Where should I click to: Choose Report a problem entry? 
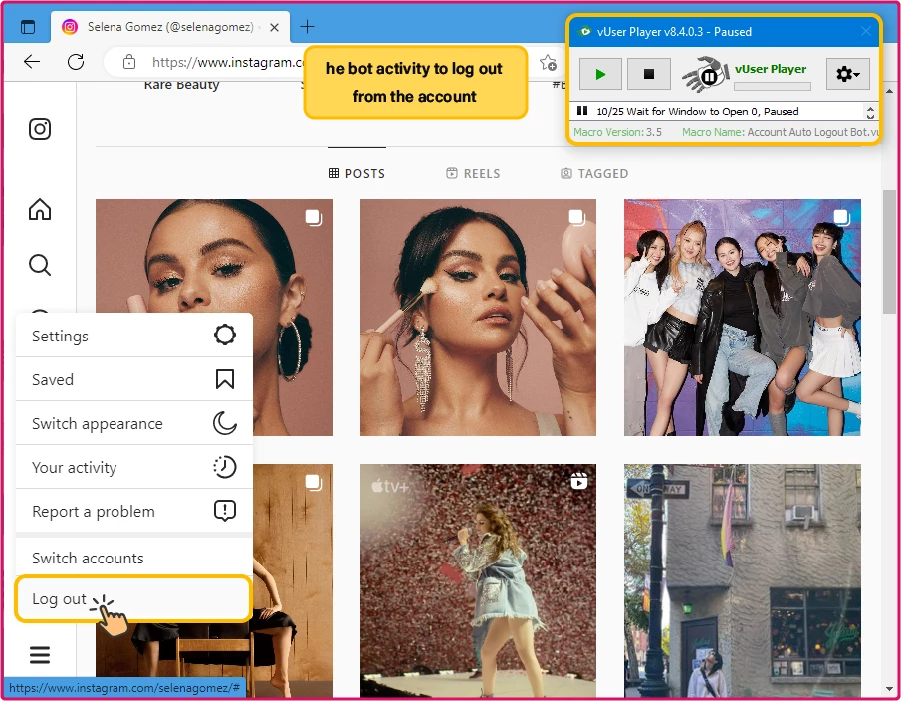[x=134, y=511]
